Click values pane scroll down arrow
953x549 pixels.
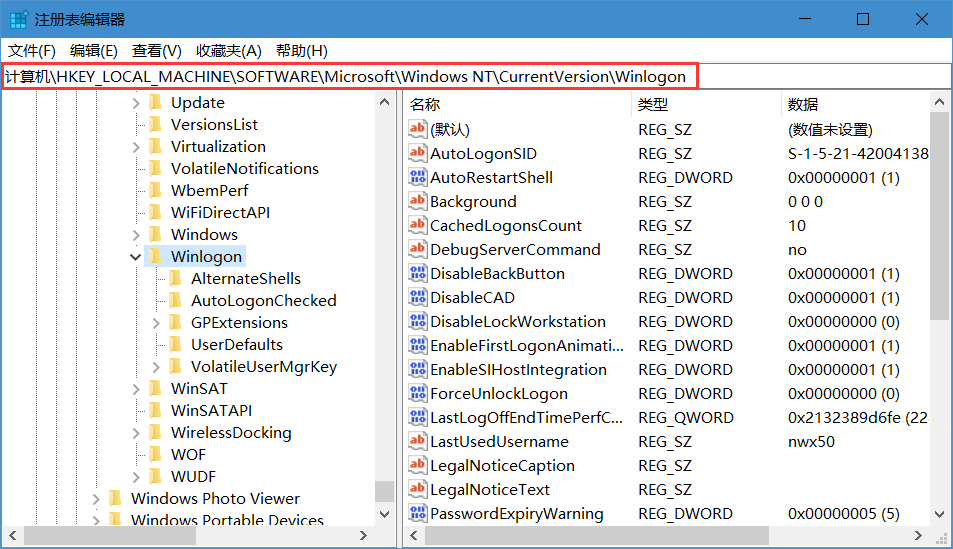(x=940, y=514)
